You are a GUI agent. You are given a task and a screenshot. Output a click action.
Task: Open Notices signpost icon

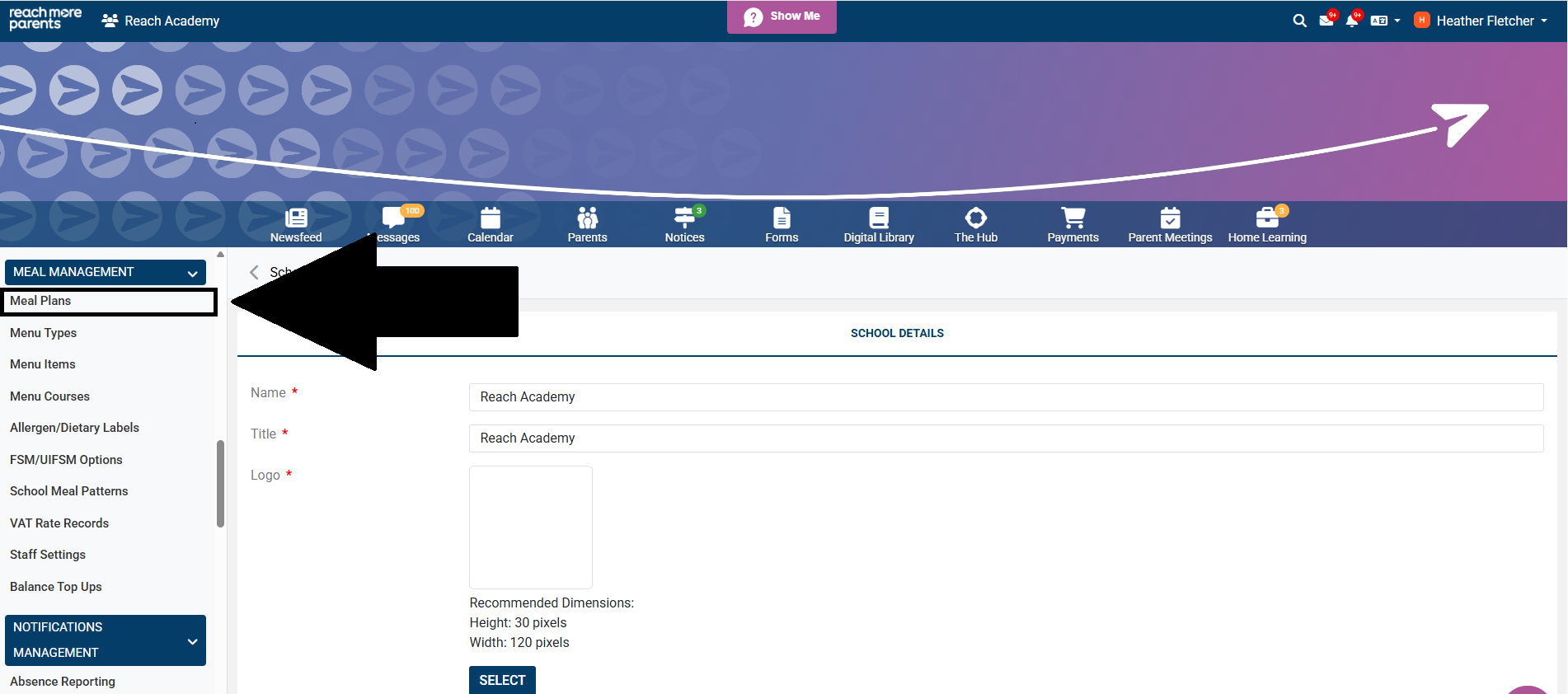(x=684, y=218)
